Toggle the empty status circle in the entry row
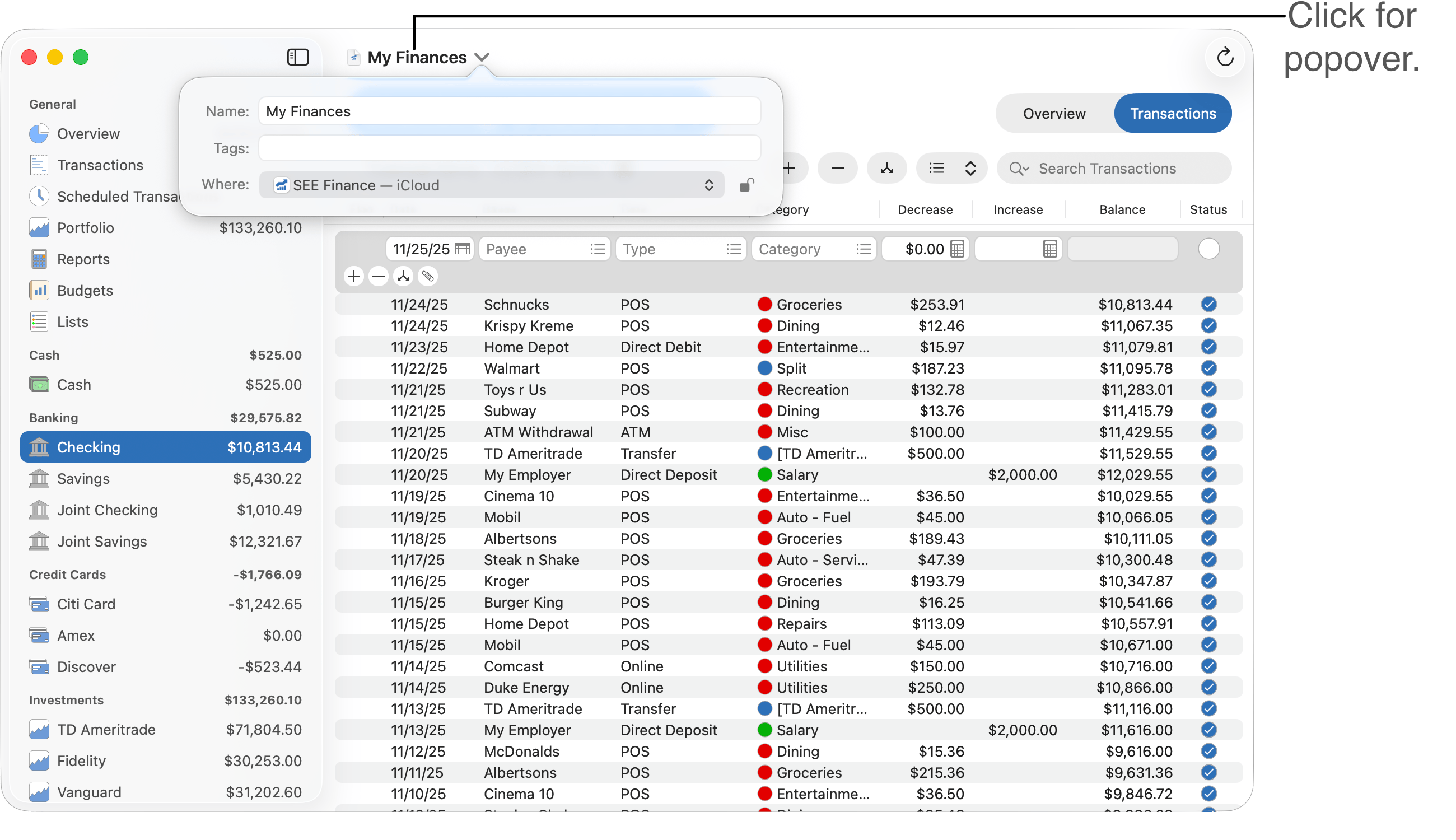This screenshot has height=840, width=1456. 1209,249
